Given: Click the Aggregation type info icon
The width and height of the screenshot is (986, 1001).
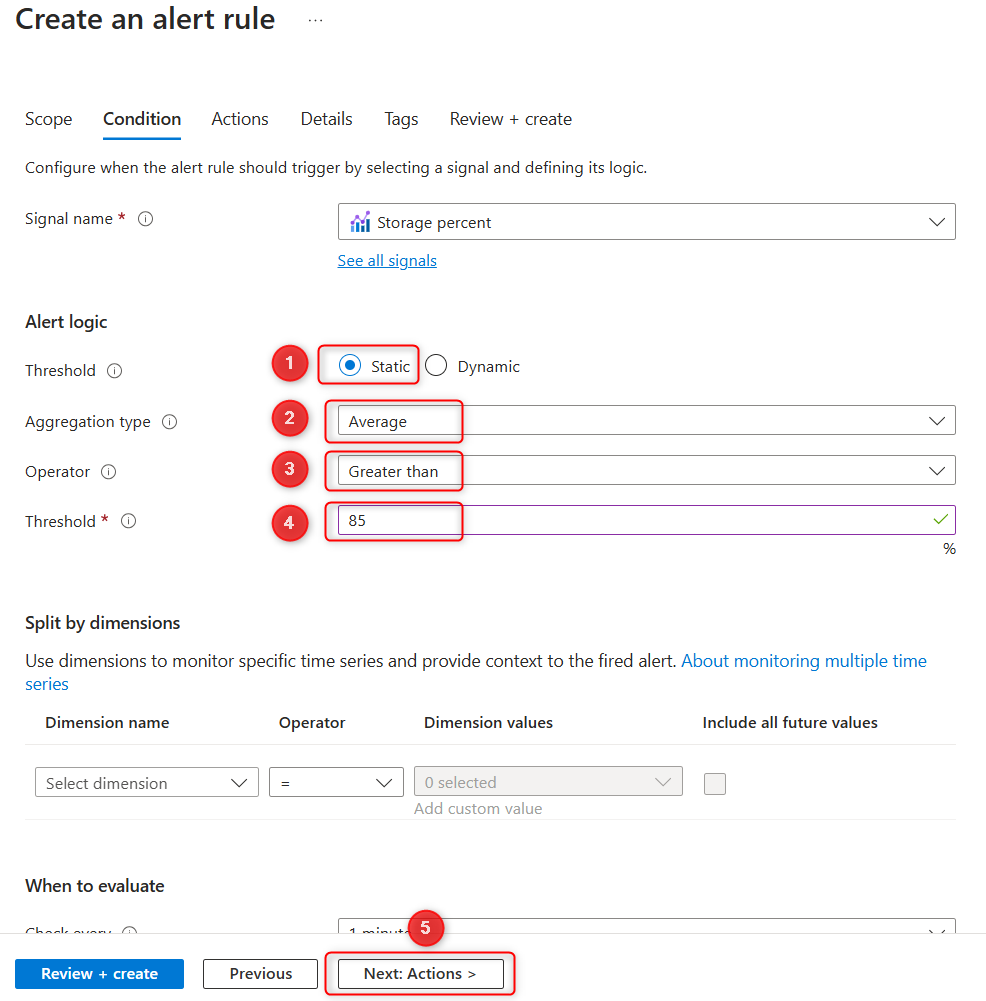Looking at the screenshot, I should click(x=169, y=422).
